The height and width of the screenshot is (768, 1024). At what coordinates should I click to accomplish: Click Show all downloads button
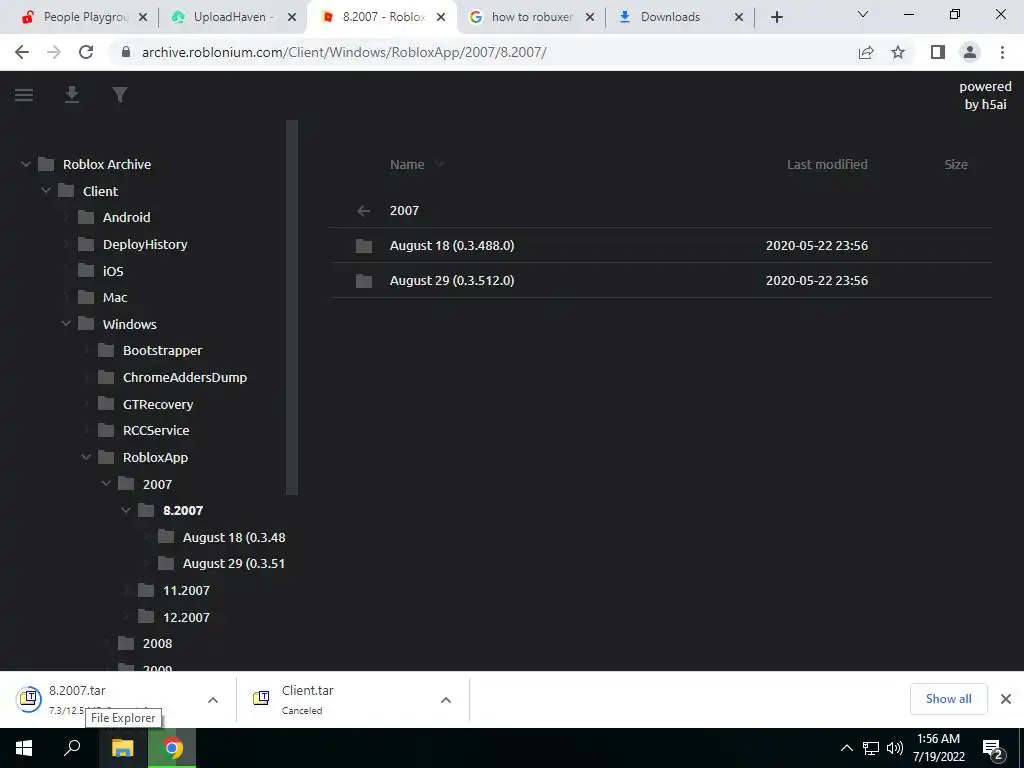948,699
